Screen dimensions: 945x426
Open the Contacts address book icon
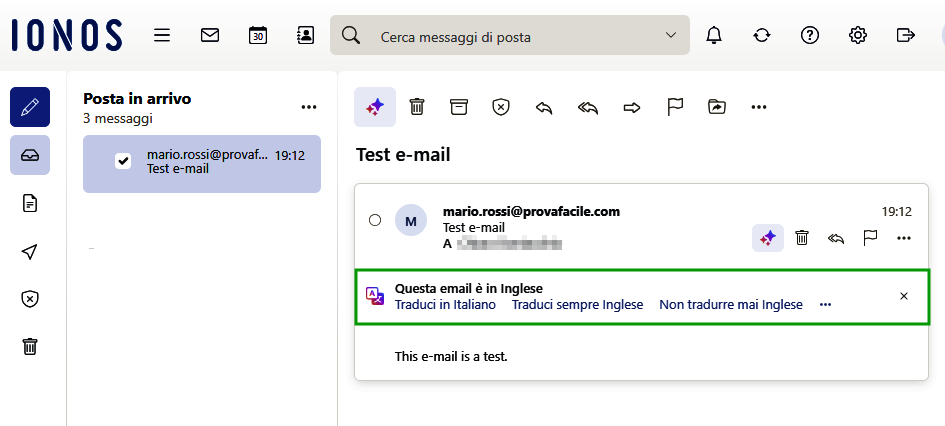(x=306, y=36)
